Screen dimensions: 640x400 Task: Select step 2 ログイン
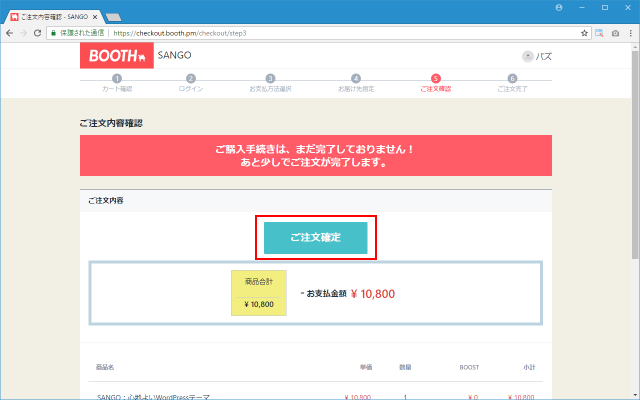point(191,83)
